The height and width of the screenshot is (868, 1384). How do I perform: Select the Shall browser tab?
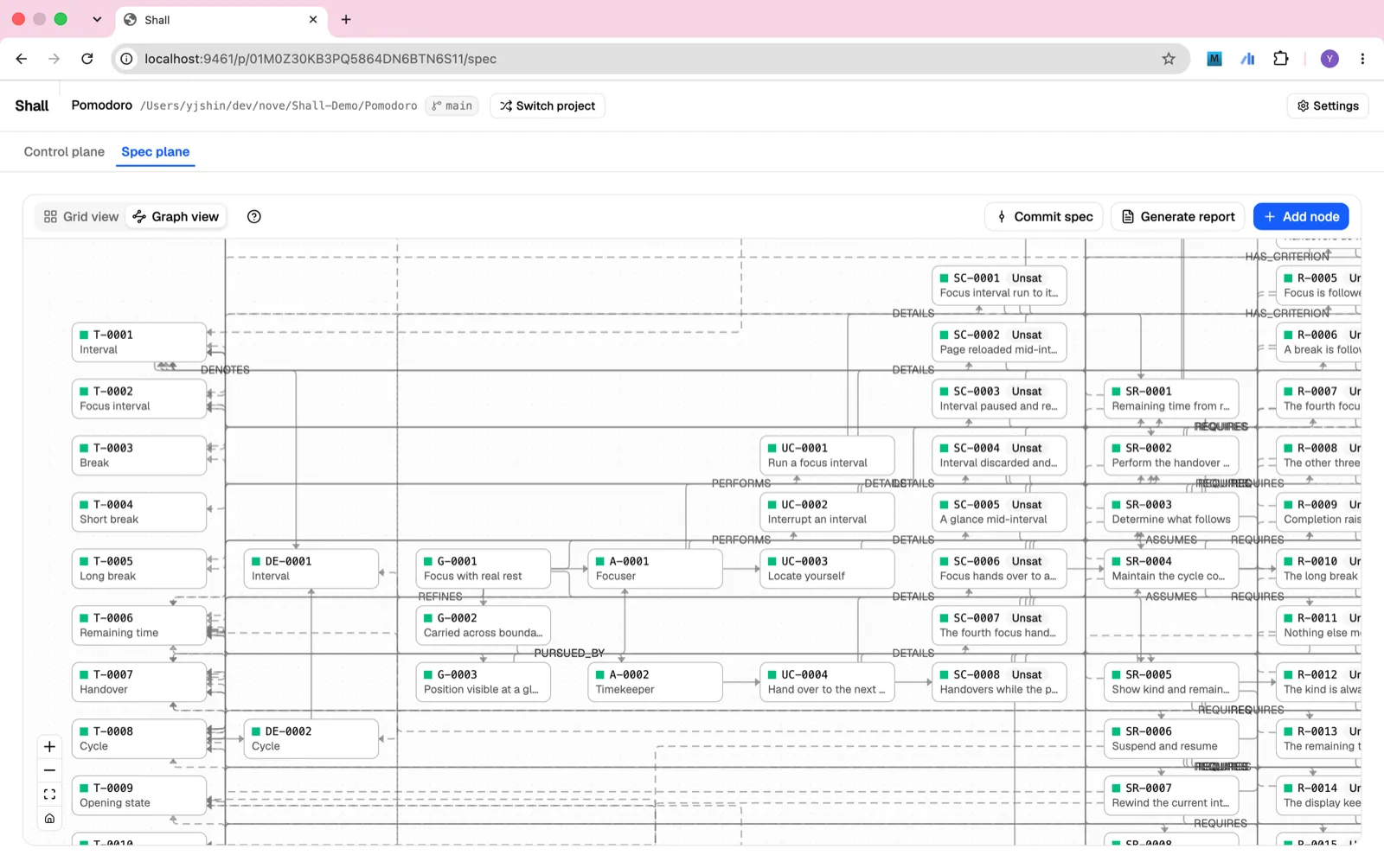click(221, 19)
